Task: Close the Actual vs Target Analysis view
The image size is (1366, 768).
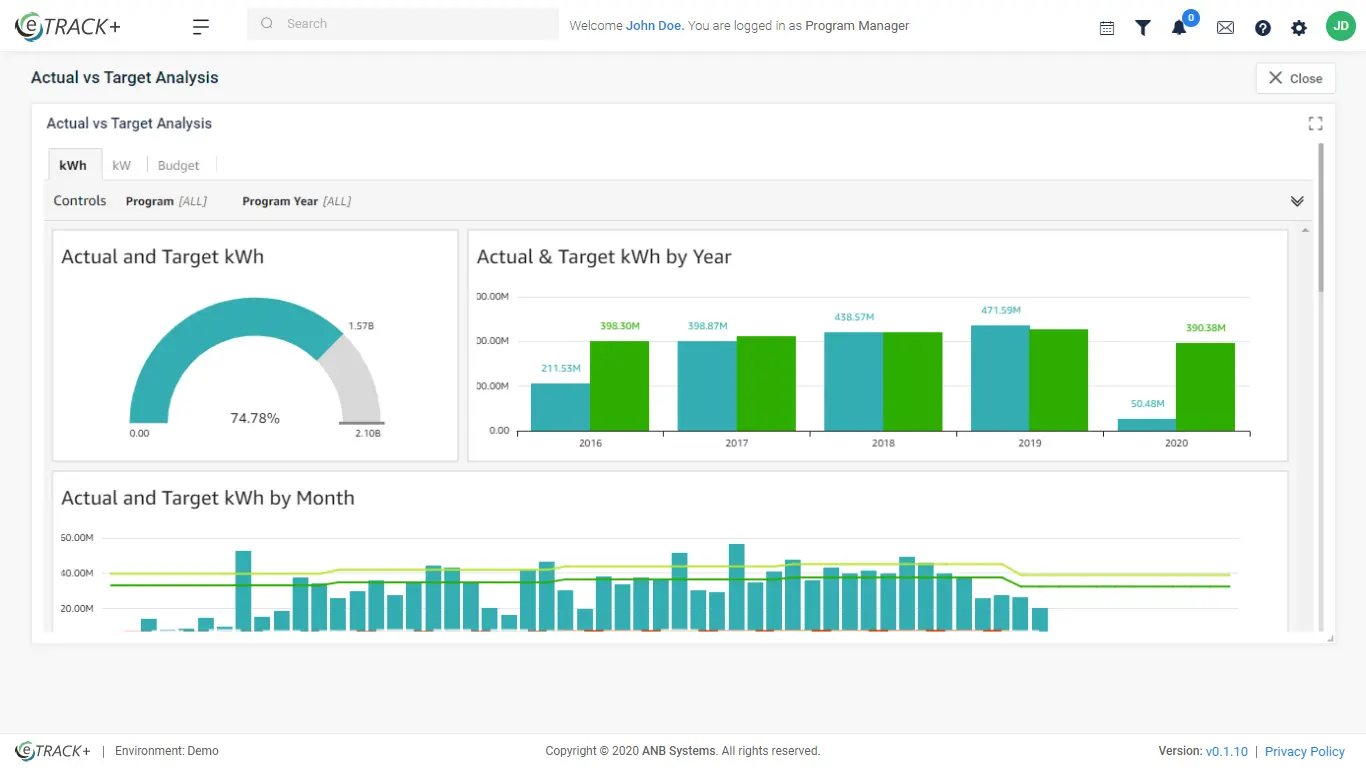Action: 1295,77
